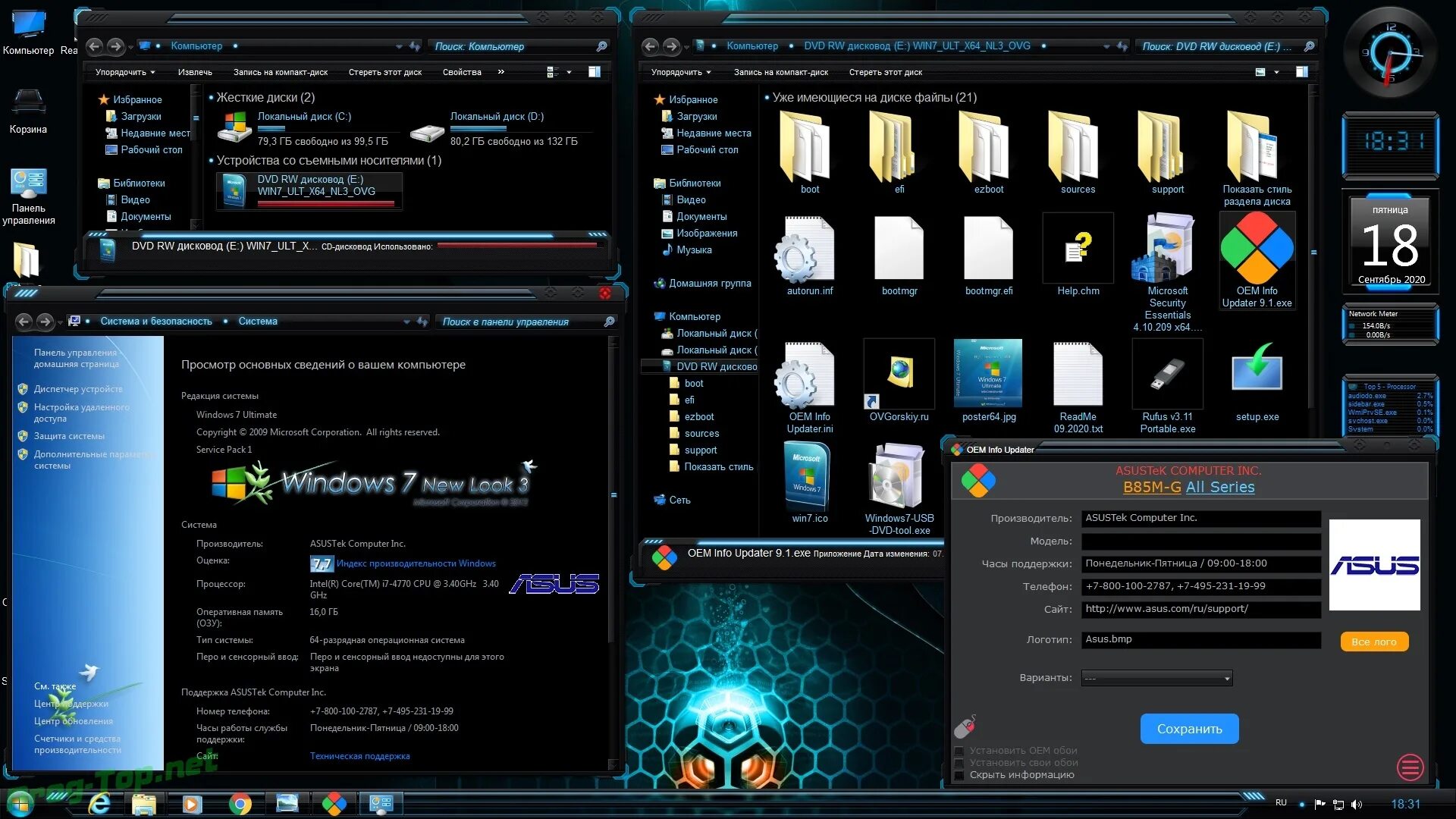This screenshot has height=819, width=1456.
Task: Click the 'Телефон' input field
Action: pyautogui.click(x=1200, y=586)
